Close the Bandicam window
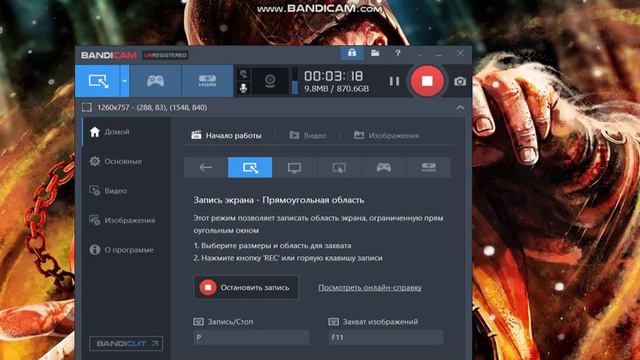This screenshot has height=360, width=640. [460, 53]
